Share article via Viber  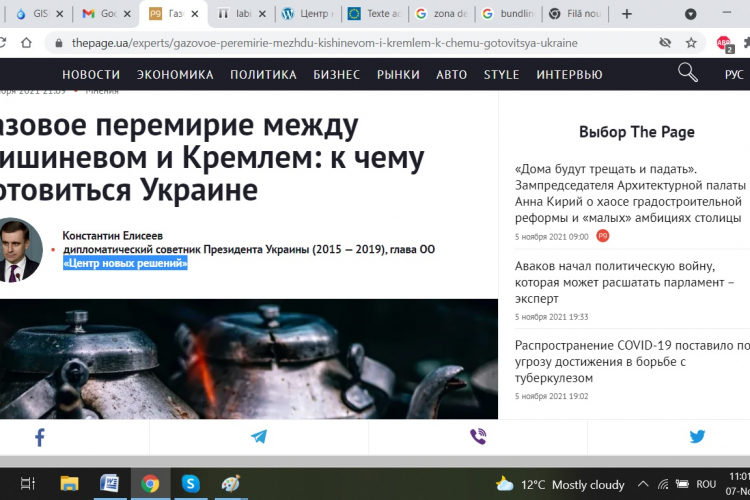478,437
